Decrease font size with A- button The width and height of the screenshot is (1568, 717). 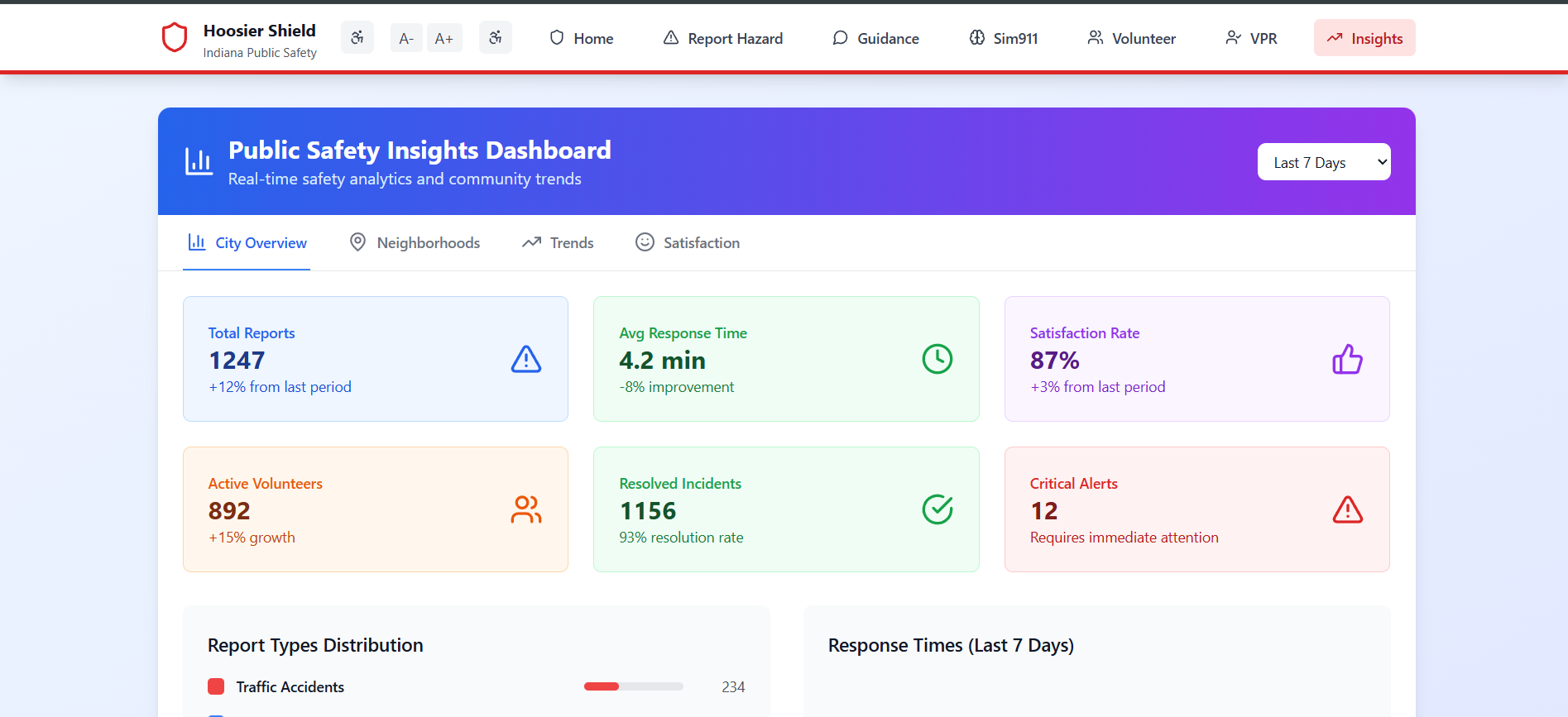click(406, 38)
